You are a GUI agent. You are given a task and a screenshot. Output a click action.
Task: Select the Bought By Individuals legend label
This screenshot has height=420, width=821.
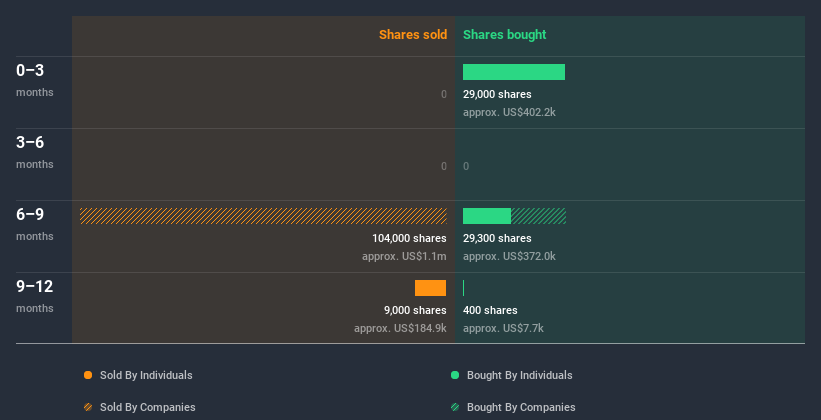click(519, 375)
